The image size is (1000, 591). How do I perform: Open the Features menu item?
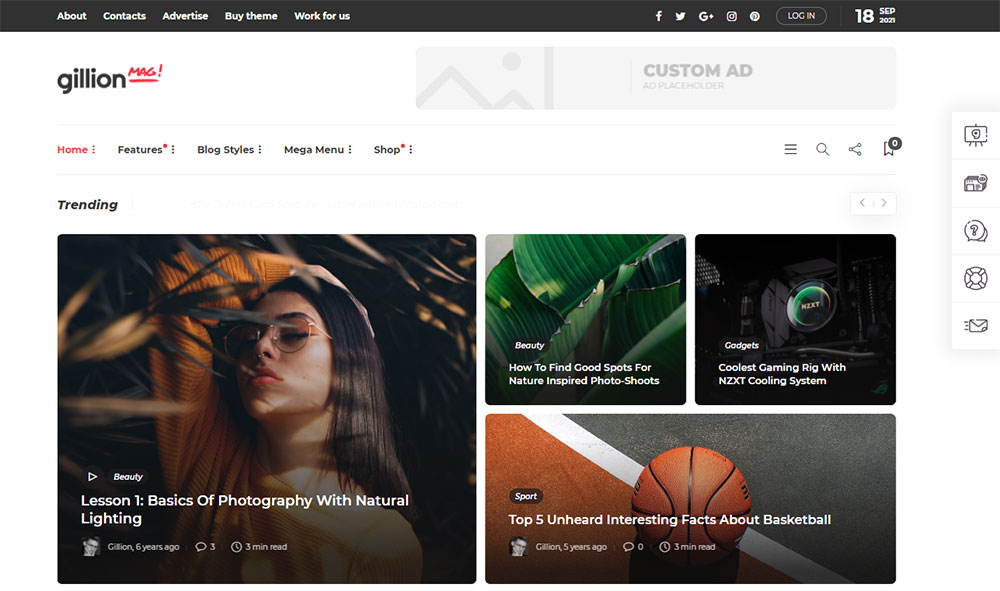click(140, 149)
